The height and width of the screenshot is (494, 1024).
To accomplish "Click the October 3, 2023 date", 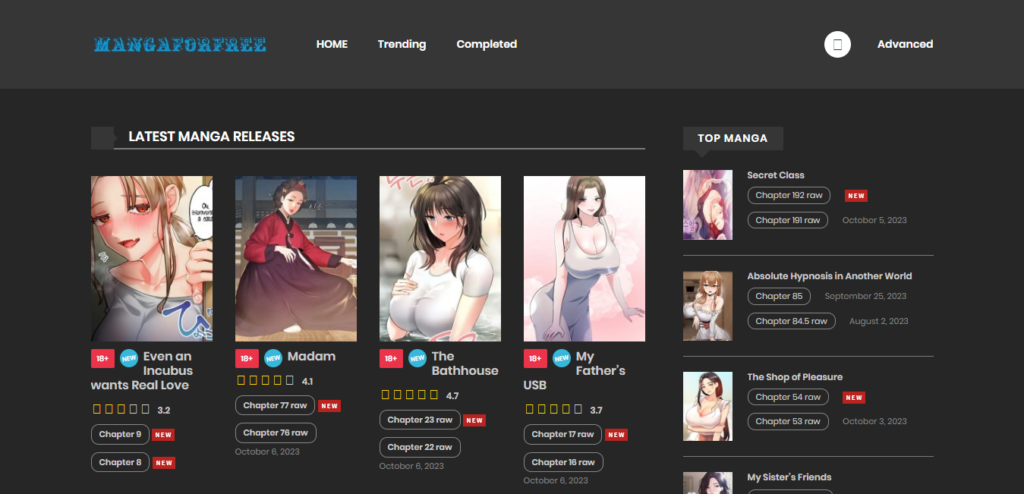I will (874, 422).
